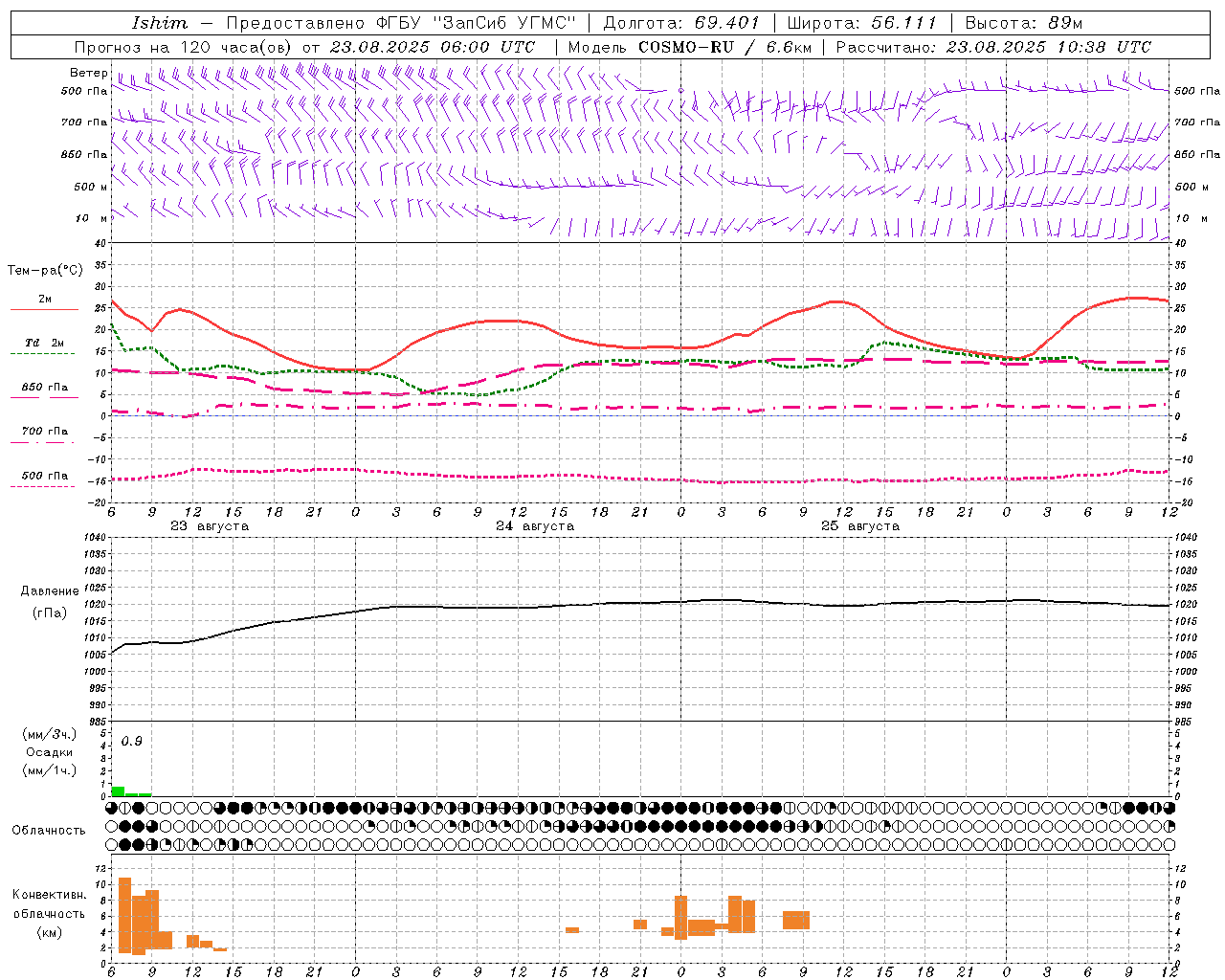The image size is (1225, 980).
Task: Click the "500 гПа" wind level label on left
Action: 84,92
